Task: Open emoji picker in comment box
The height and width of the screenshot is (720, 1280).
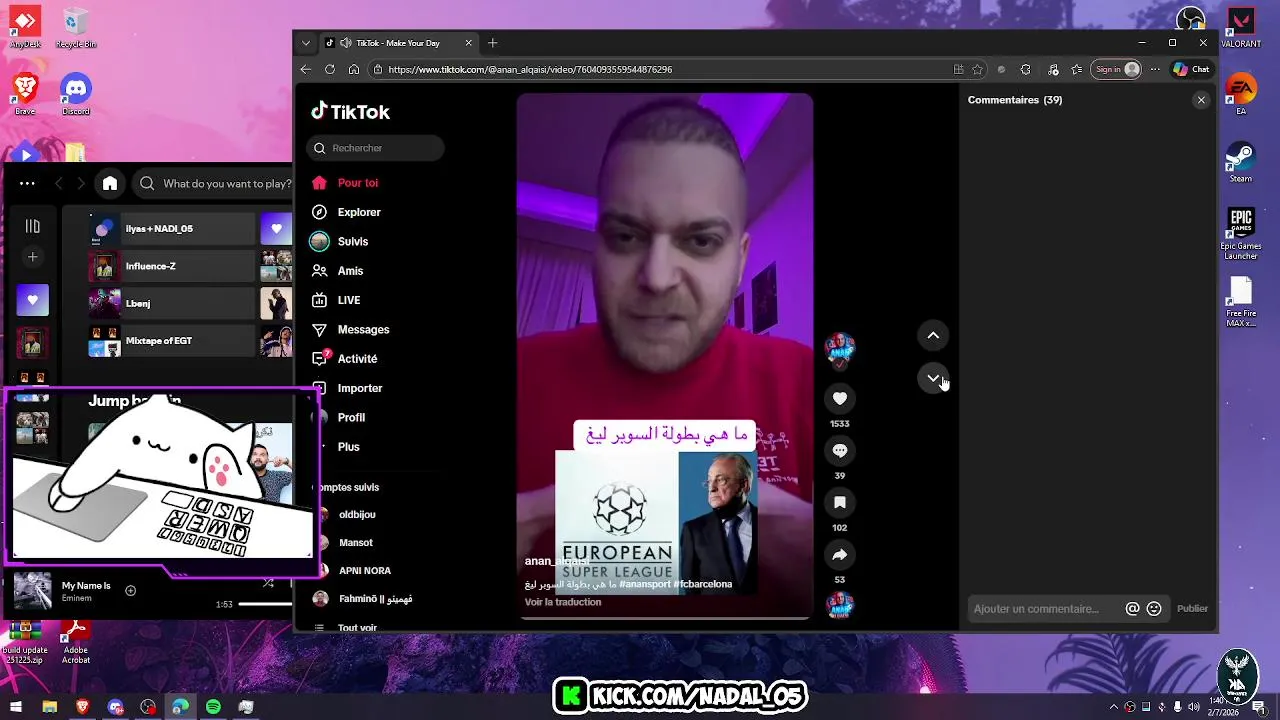Action: [1154, 609]
